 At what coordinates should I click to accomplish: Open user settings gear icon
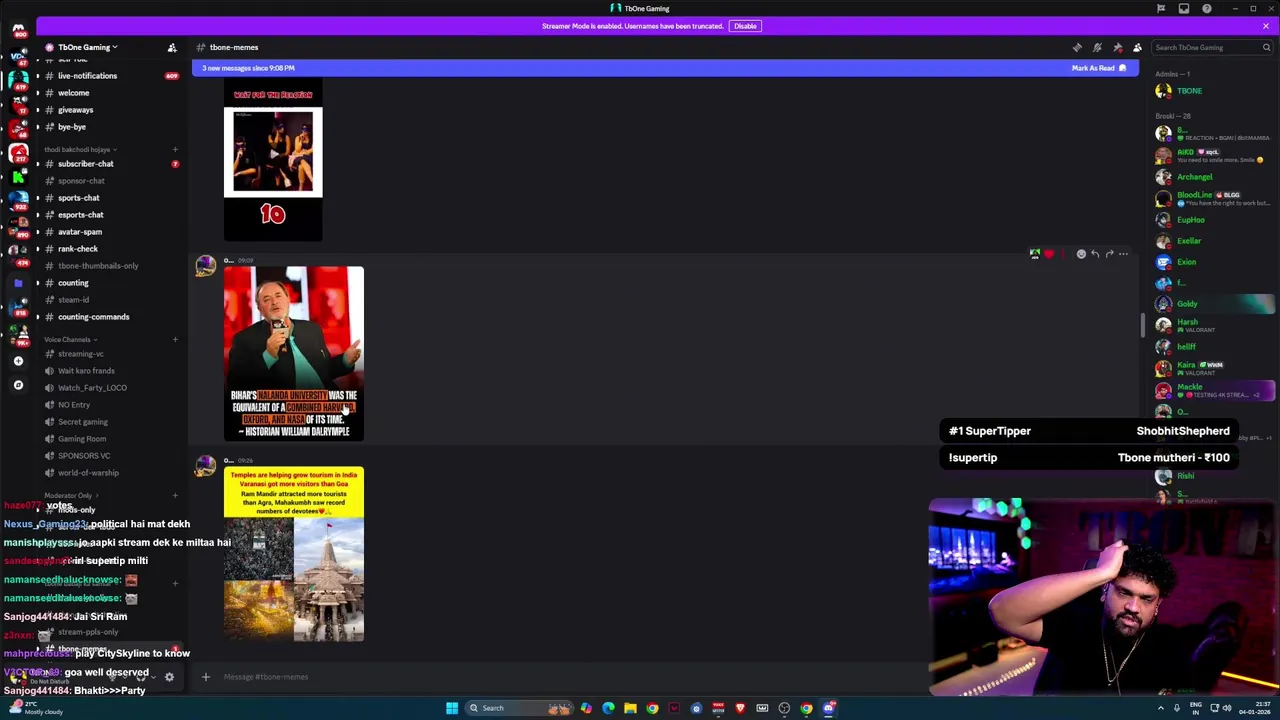(169, 678)
